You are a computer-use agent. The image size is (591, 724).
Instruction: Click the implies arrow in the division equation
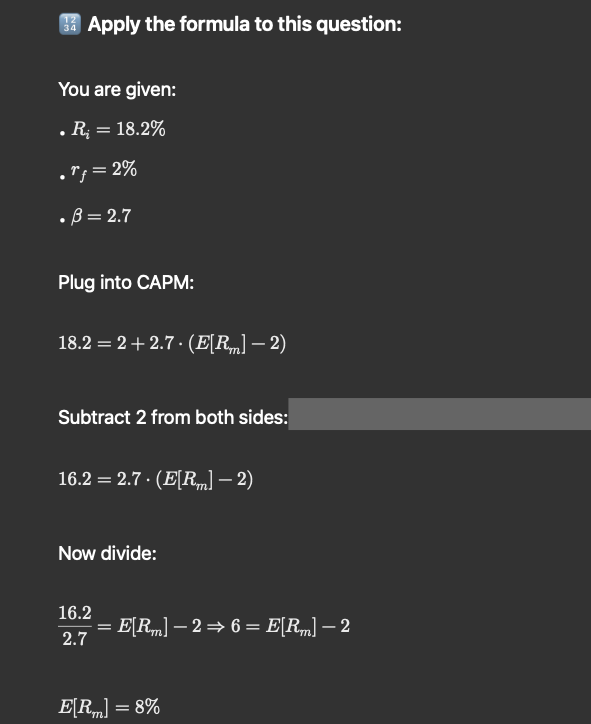(x=216, y=627)
